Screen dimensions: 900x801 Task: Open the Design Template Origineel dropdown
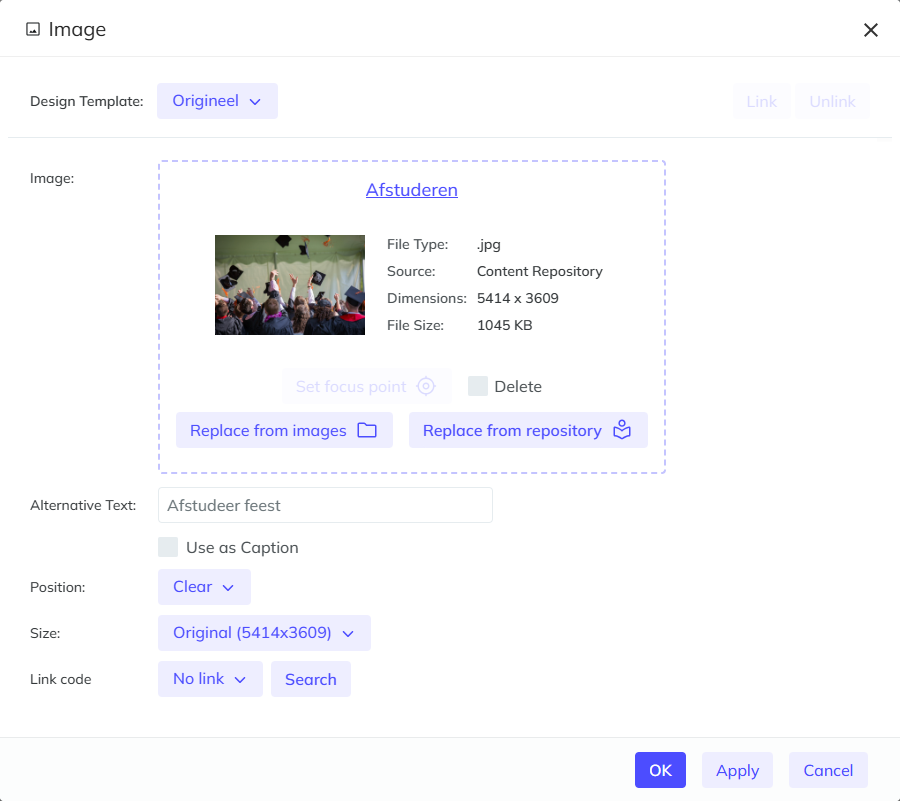(217, 101)
